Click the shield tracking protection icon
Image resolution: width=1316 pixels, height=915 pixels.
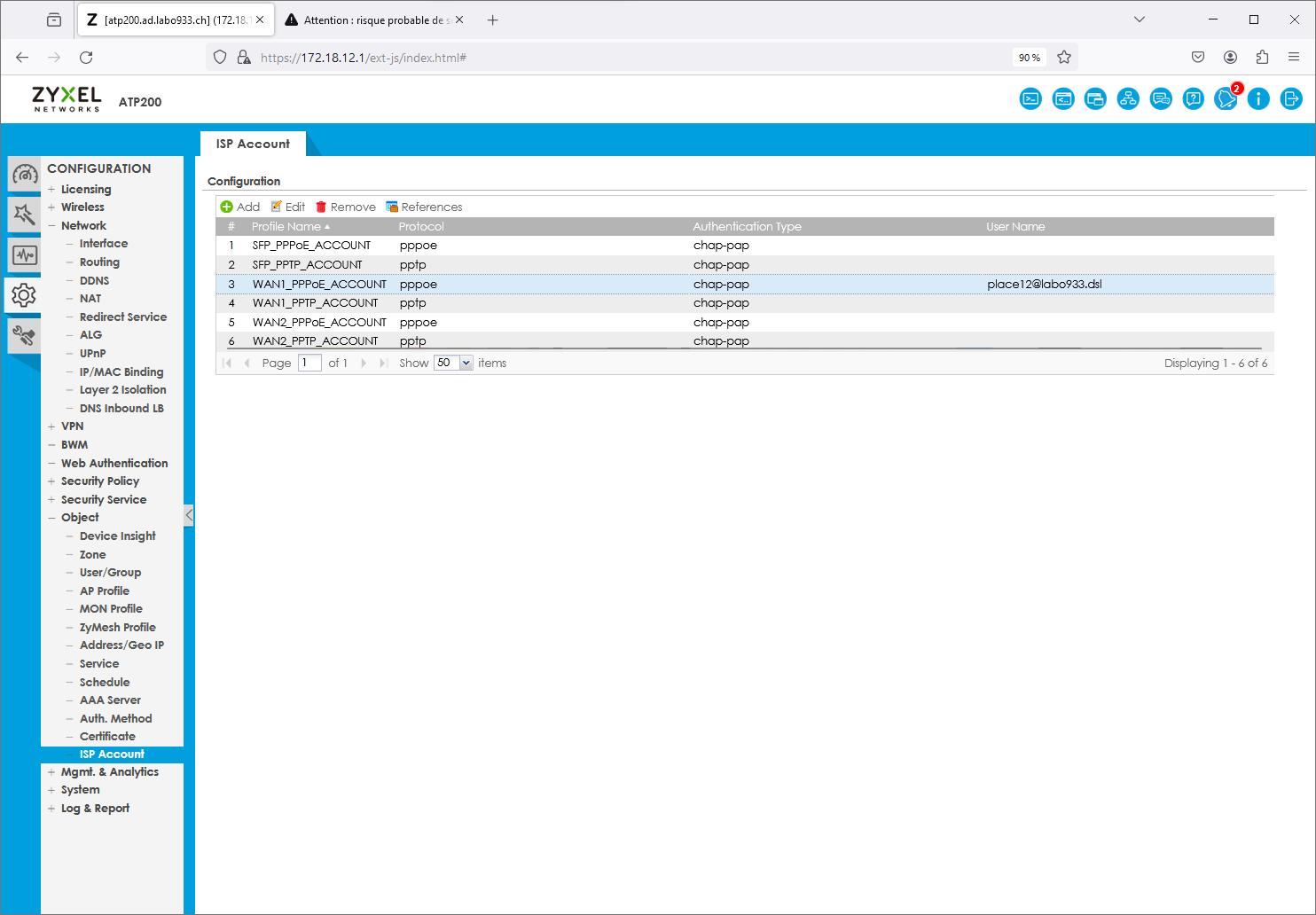click(221, 57)
